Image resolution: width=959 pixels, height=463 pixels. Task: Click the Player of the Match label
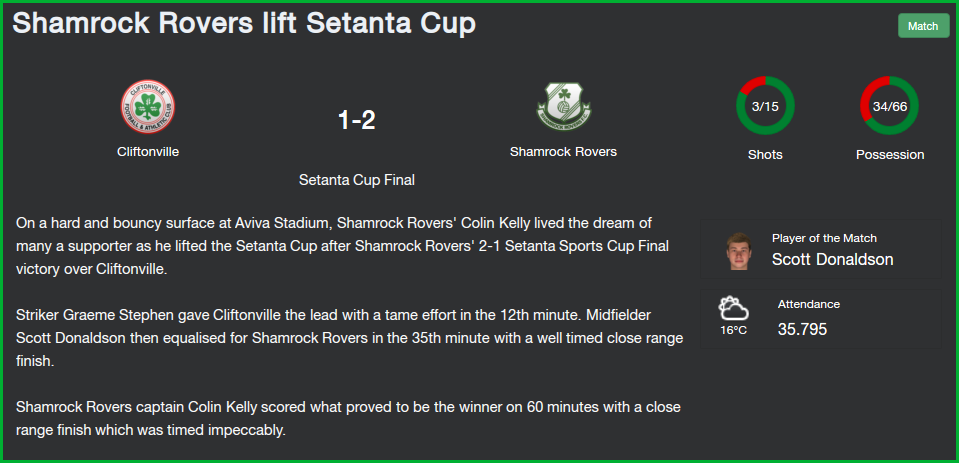click(824, 238)
